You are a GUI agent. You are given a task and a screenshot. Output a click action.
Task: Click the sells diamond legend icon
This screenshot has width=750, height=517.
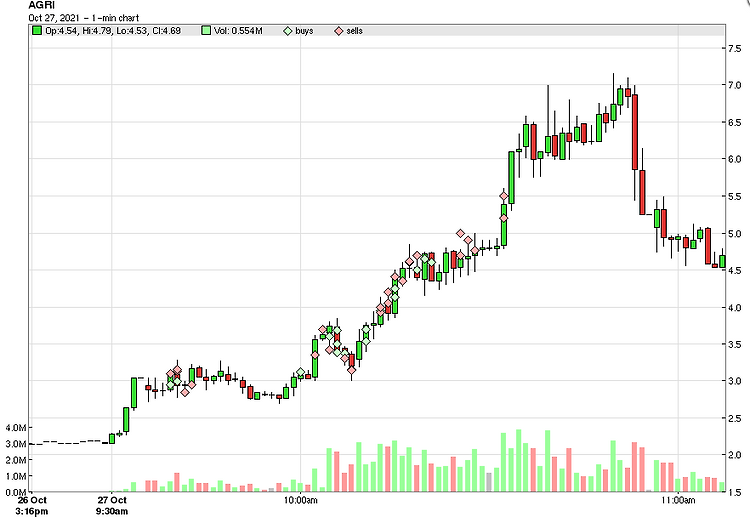point(339,31)
